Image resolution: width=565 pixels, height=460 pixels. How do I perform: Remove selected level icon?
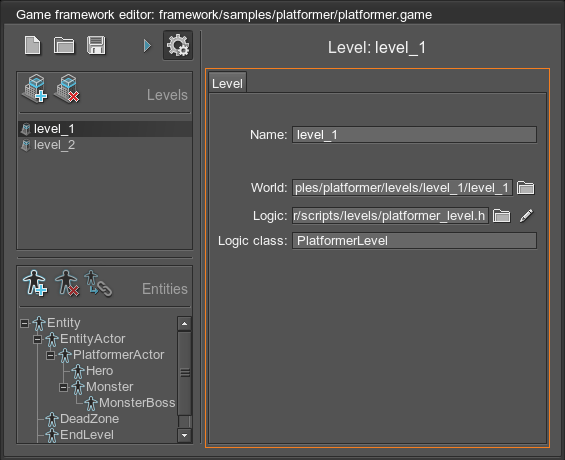tap(67, 89)
